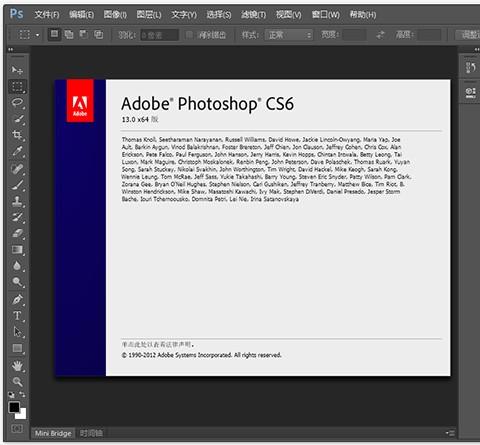Viewport: 480px width, 445px height.
Task: Click the legal notice link on splash
Action: click(x=158, y=344)
